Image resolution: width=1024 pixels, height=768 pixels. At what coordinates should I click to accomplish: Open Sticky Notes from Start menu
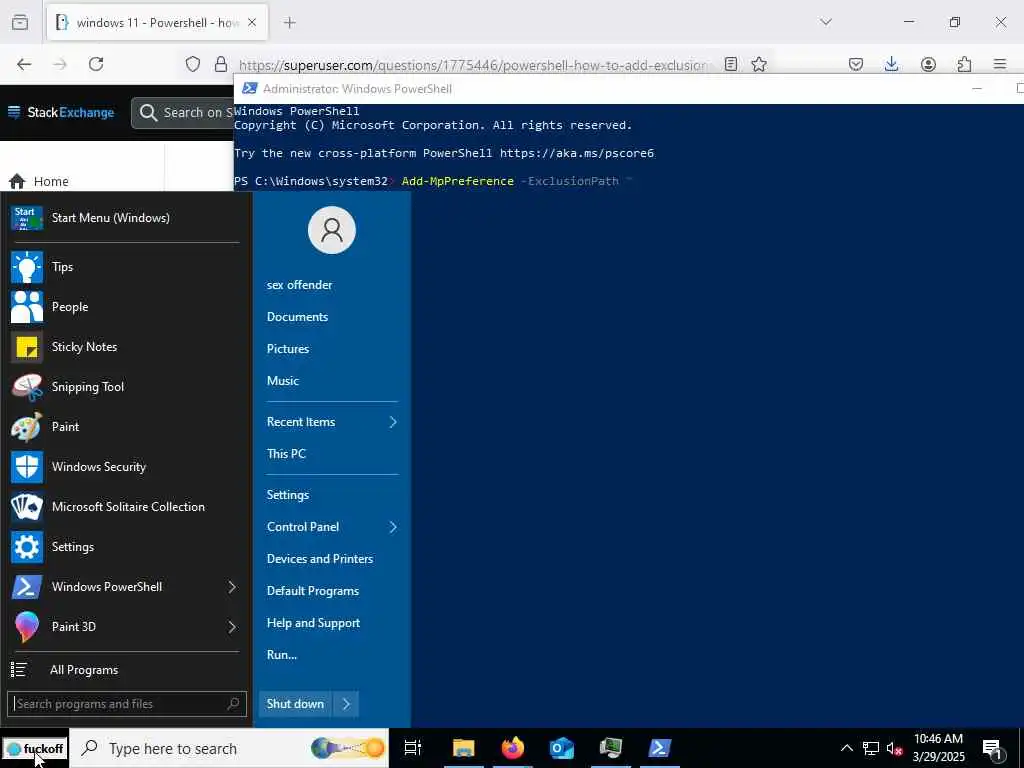[124, 347]
